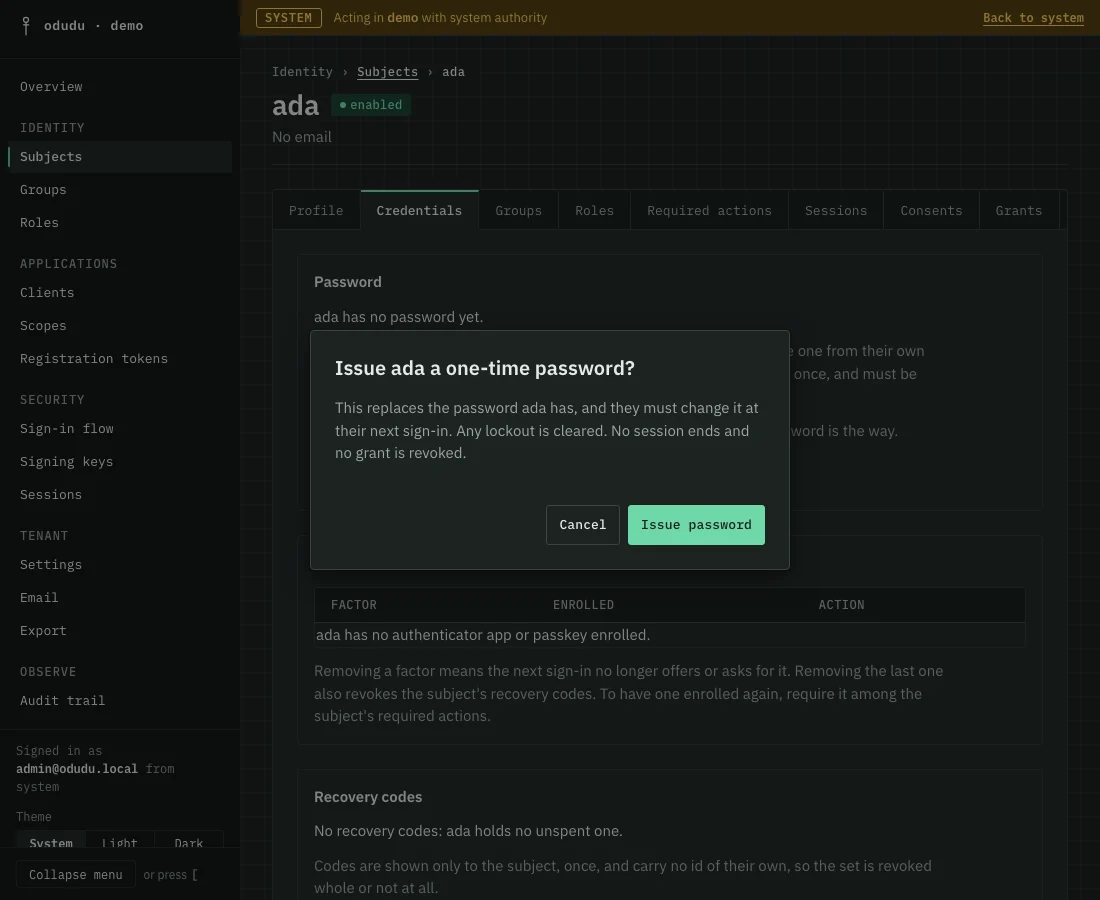Screen dimensions: 1100x900
Task: Open Scopes under Applications
Action: click(x=120, y=326)
